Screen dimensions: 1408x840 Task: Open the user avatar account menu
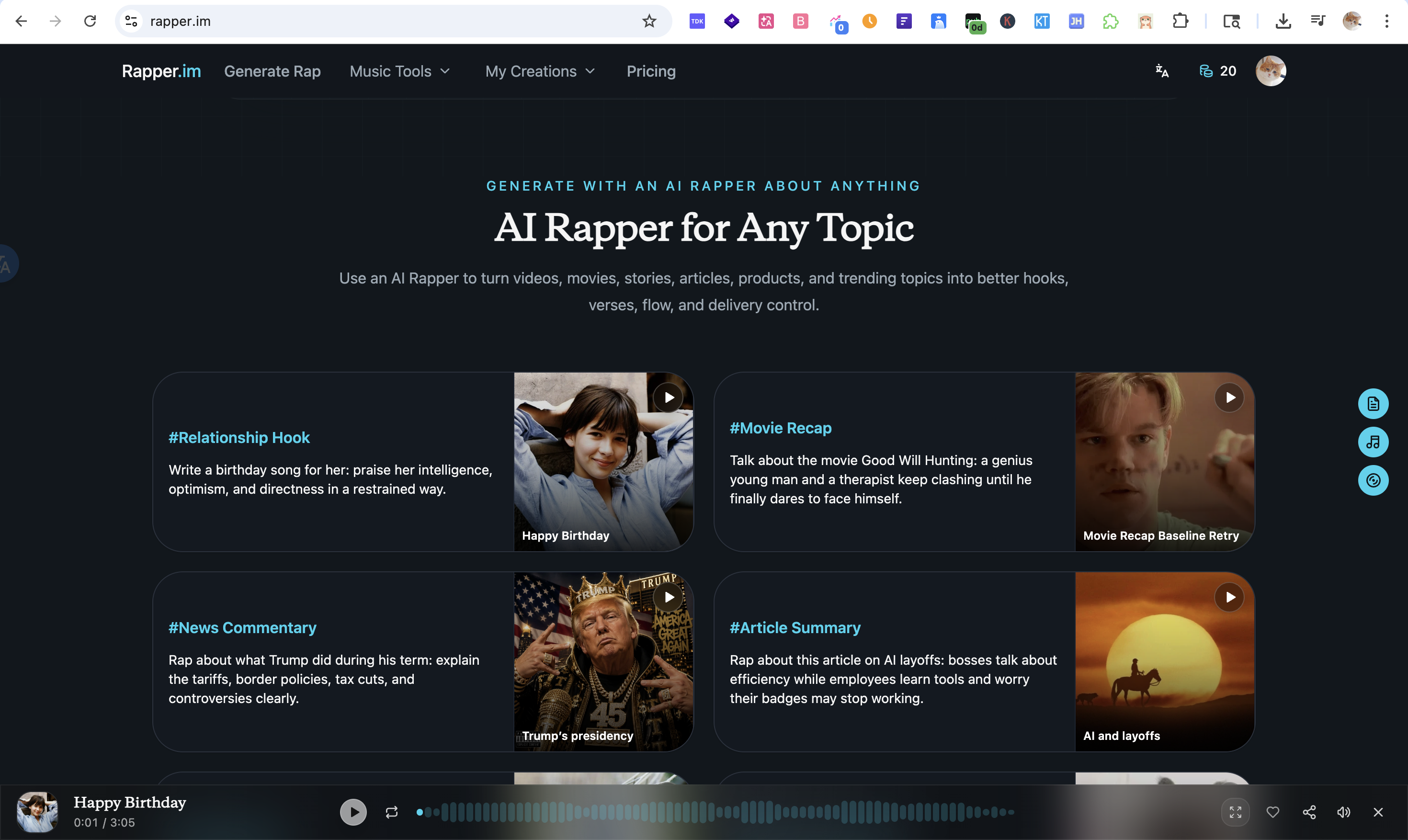1271,71
